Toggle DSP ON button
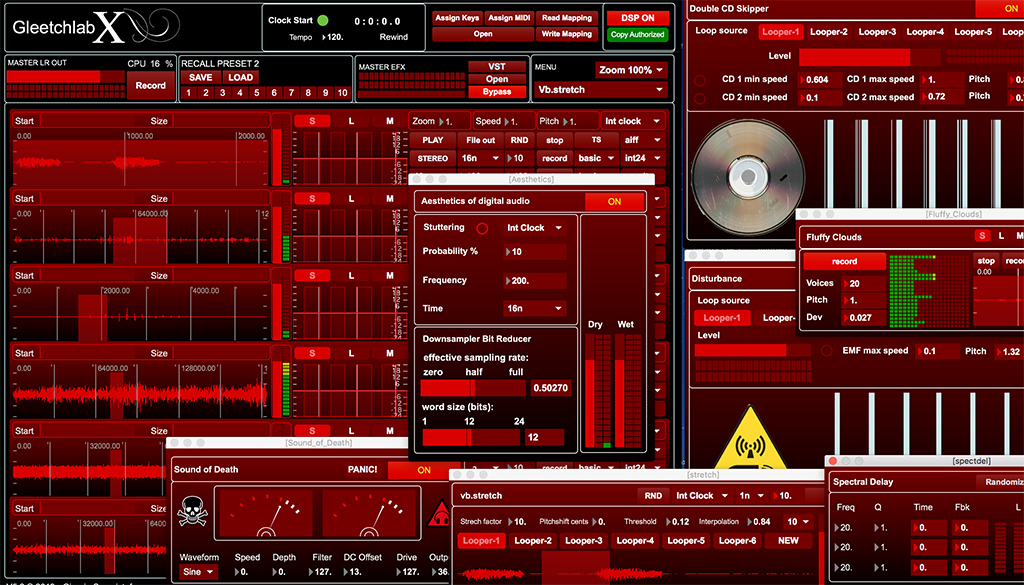The width and height of the screenshot is (1024, 585). [x=638, y=18]
